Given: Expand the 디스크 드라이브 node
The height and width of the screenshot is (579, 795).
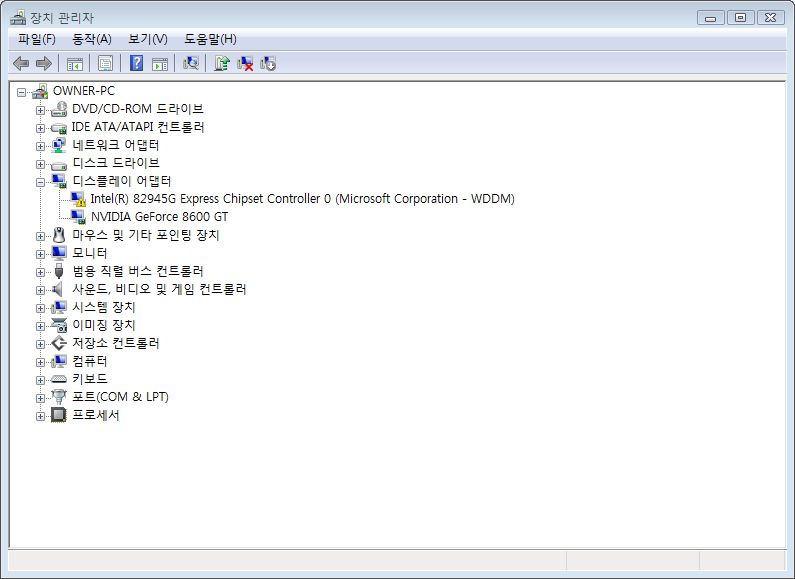Looking at the screenshot, I should pos(40,164).
